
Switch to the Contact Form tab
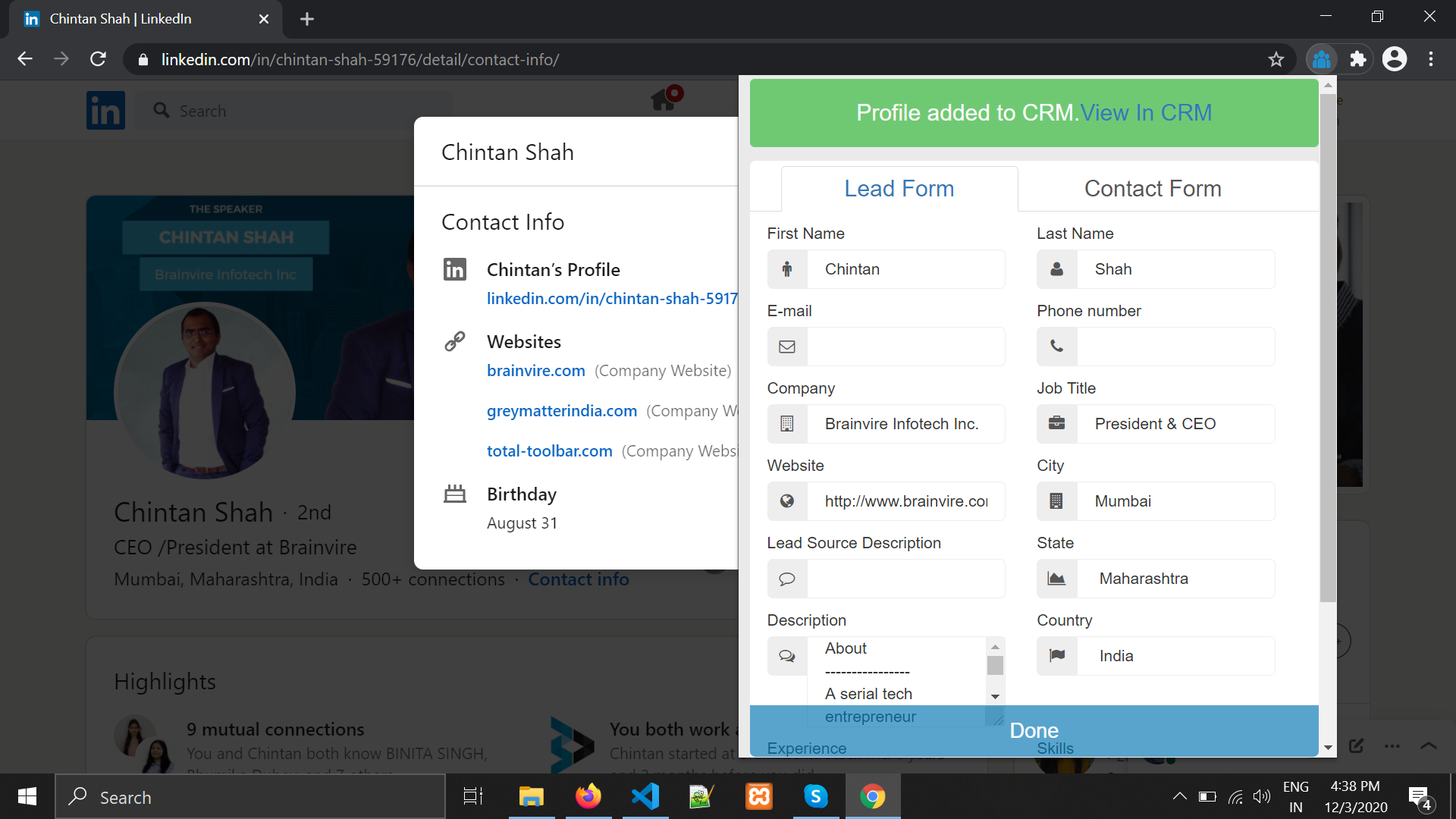tap(1153, 188)
